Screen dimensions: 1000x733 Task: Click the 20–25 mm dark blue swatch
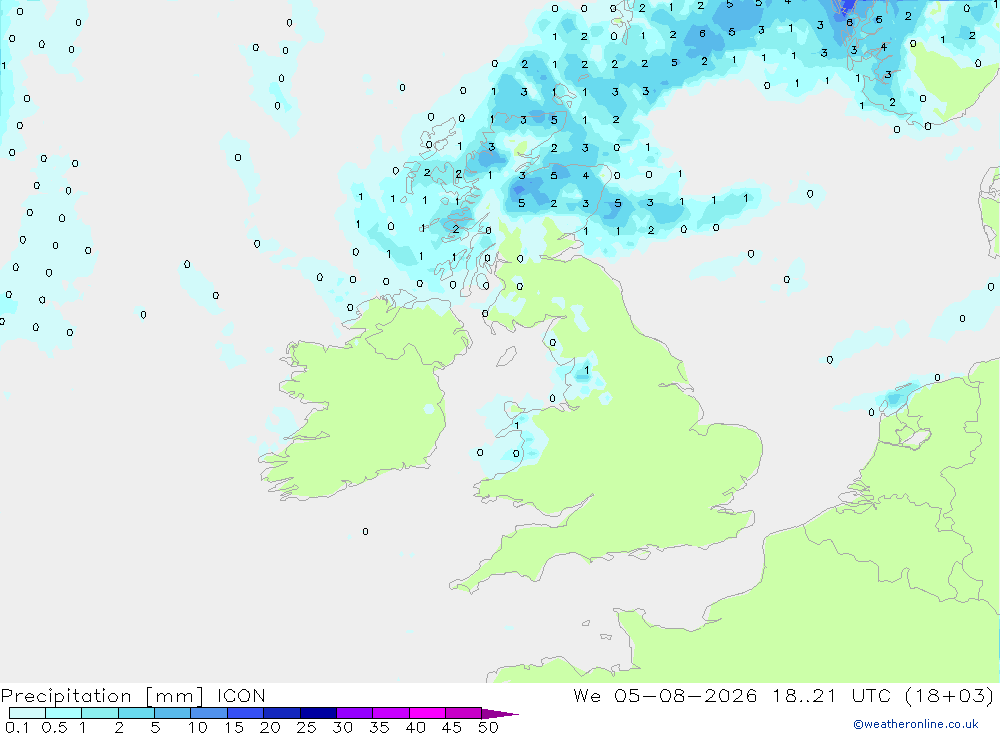pyautogui.click(x=282, y=713)
